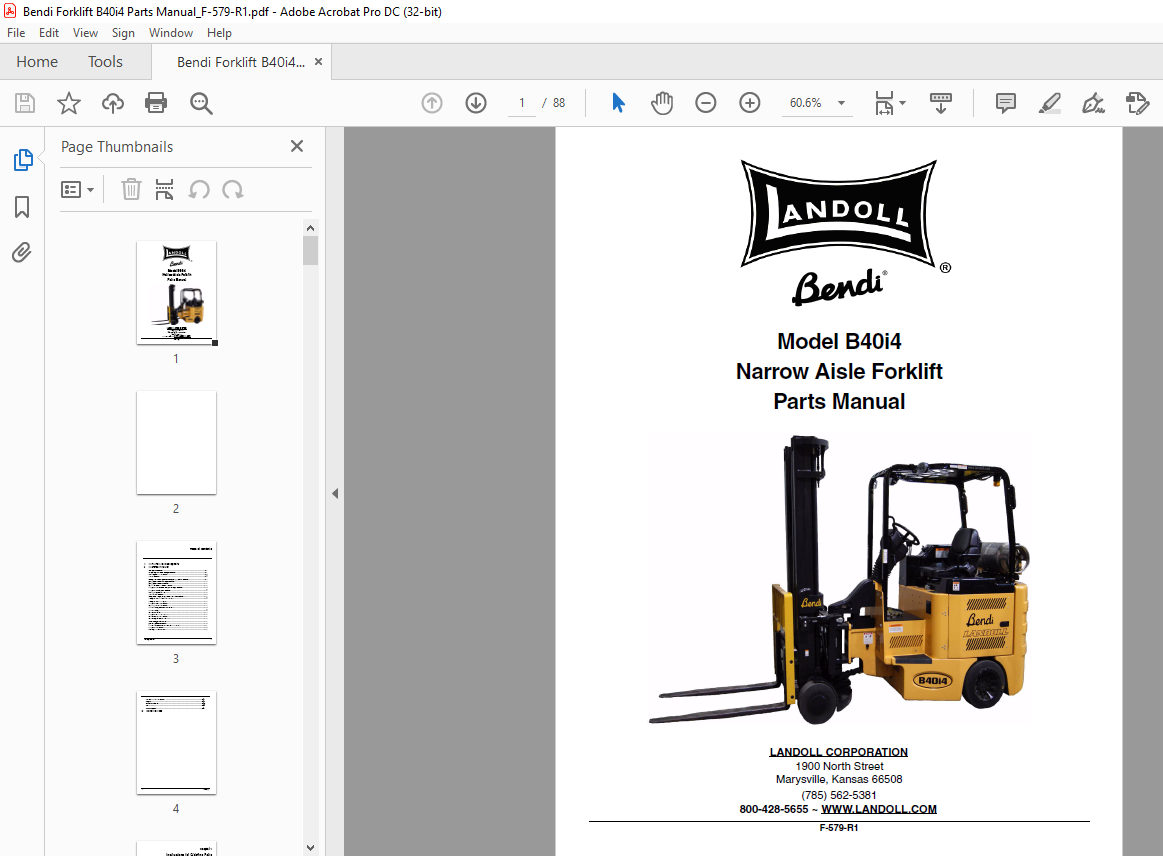The image size is (1163, 856).
Task: Activate the Selection arrow tool
Action: point(618,103)
